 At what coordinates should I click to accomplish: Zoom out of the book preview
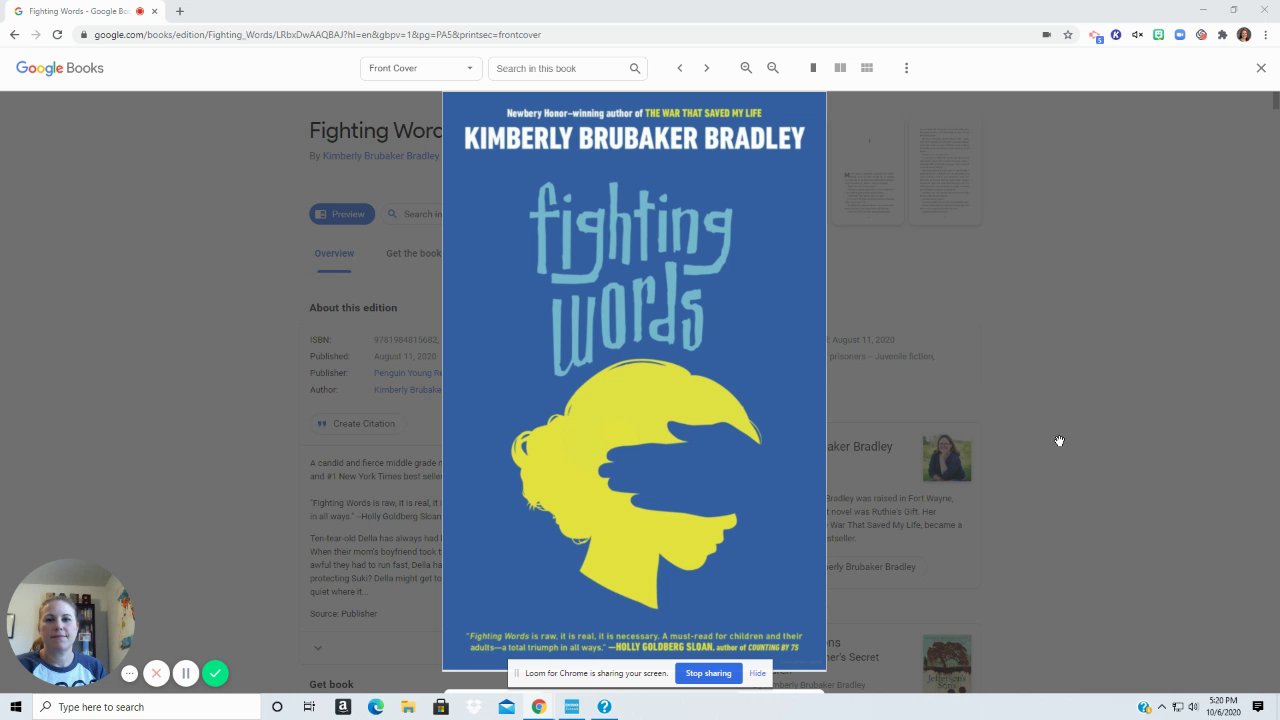[x=773, y=68]
